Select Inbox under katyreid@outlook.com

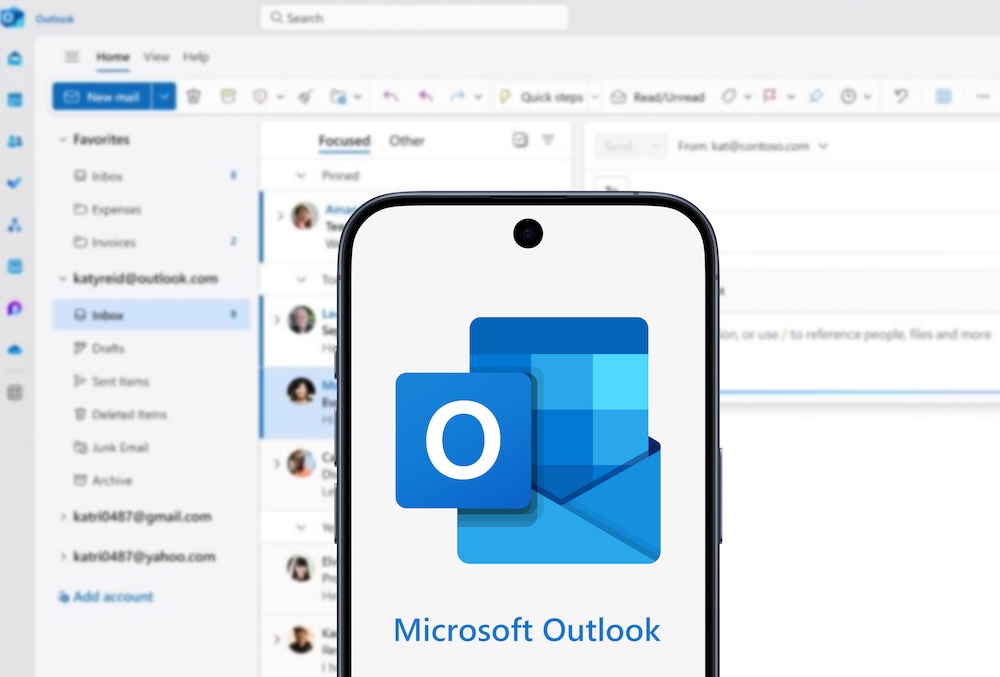pos(152,315)
